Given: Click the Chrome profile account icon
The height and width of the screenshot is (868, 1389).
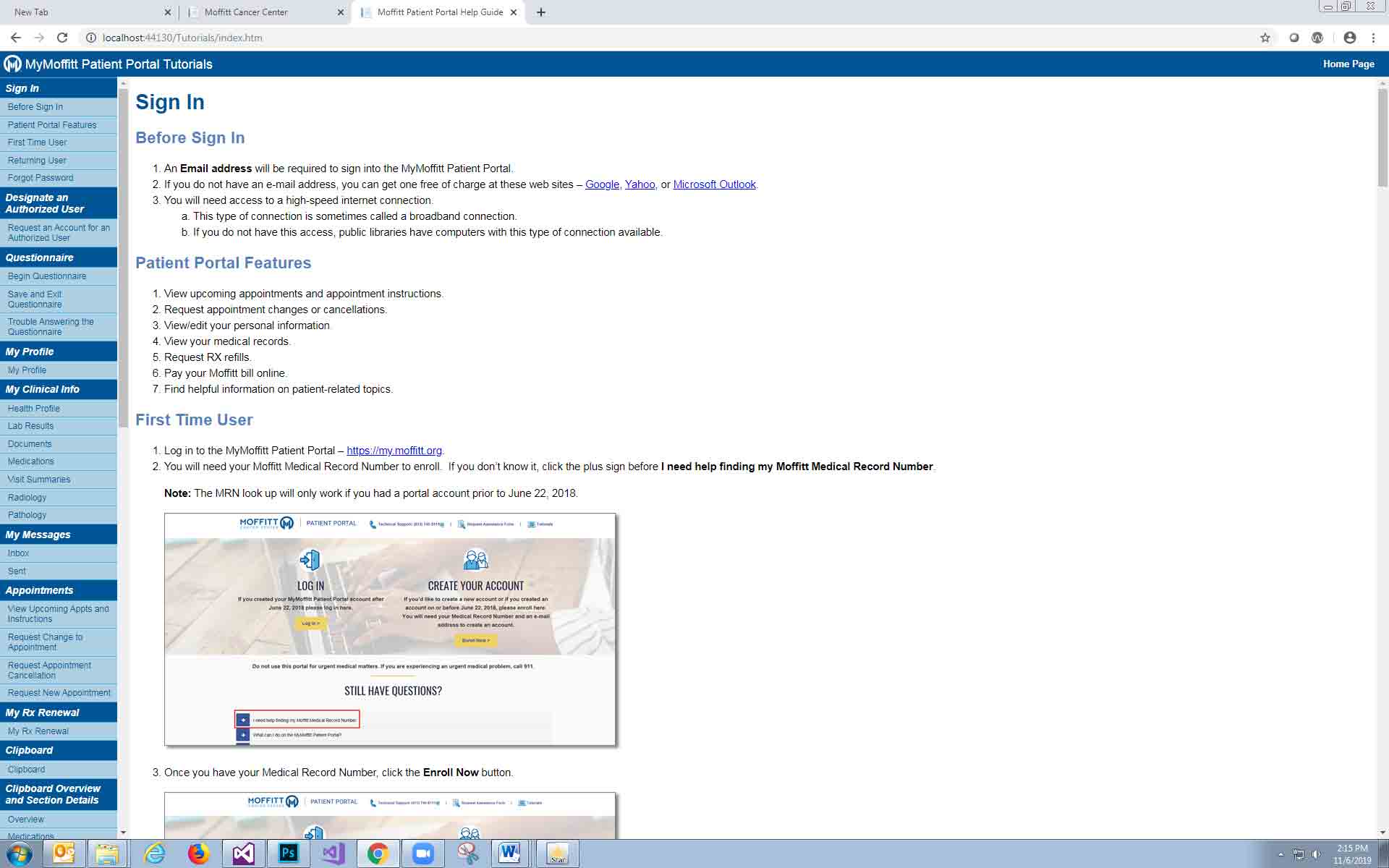Looking at the screenshot, I should point(1349,38).
